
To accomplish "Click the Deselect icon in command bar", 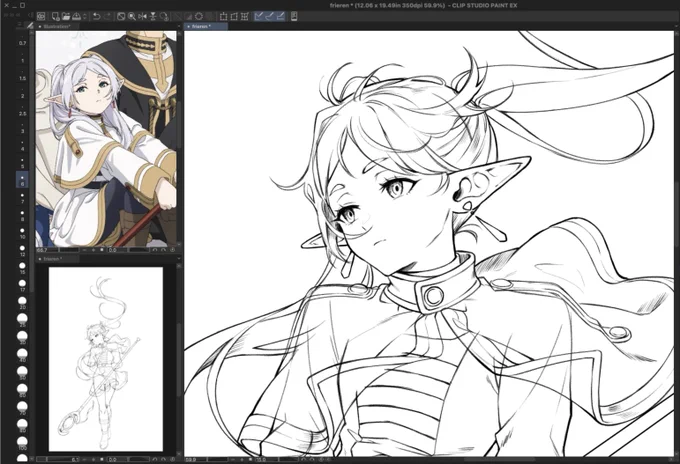I will coord(177,16).
